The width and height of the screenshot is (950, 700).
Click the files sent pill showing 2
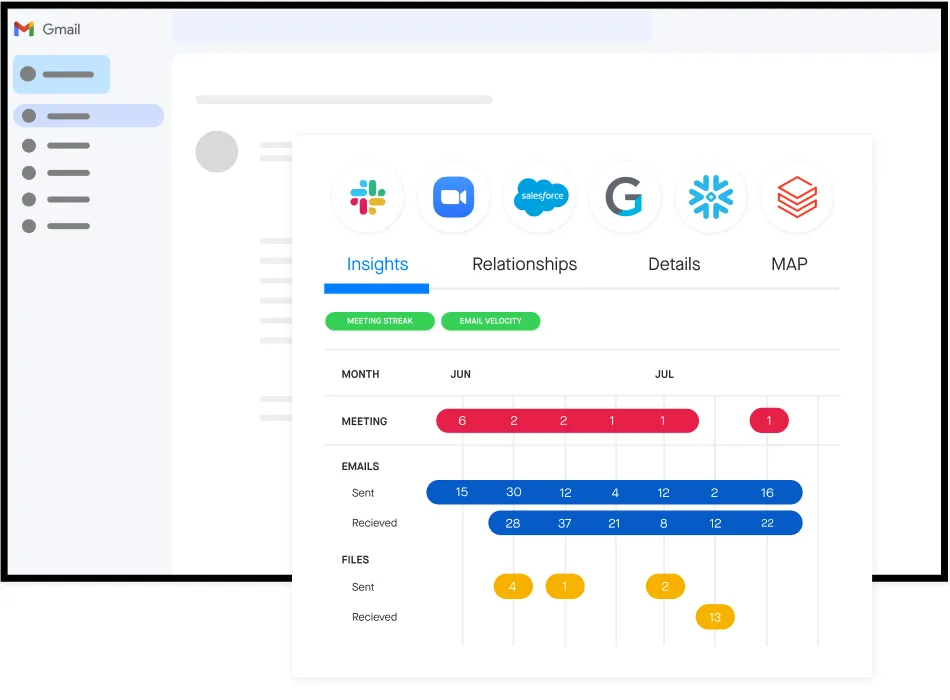pos(665,586)
